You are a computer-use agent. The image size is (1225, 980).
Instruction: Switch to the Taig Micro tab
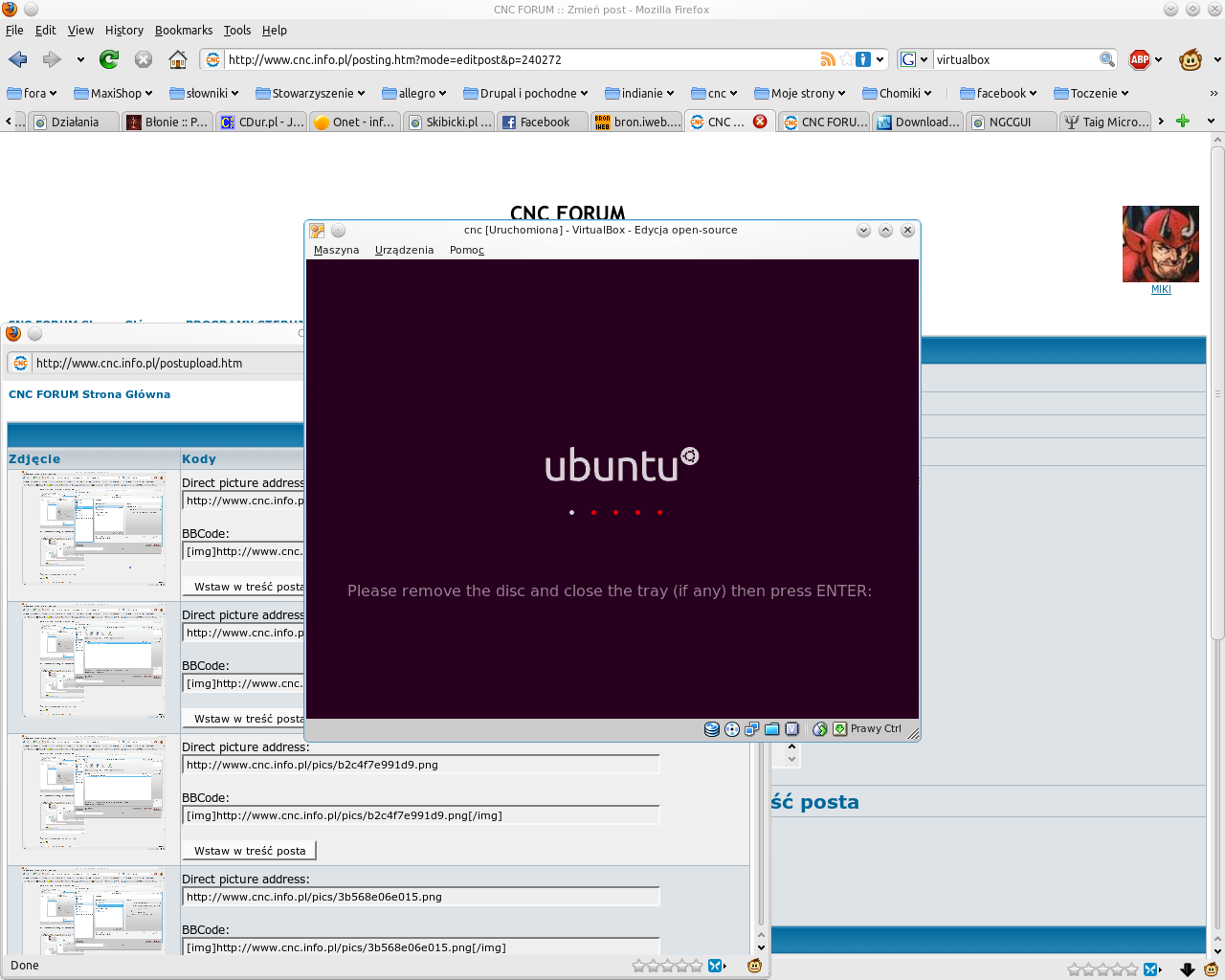point(1107,122)
